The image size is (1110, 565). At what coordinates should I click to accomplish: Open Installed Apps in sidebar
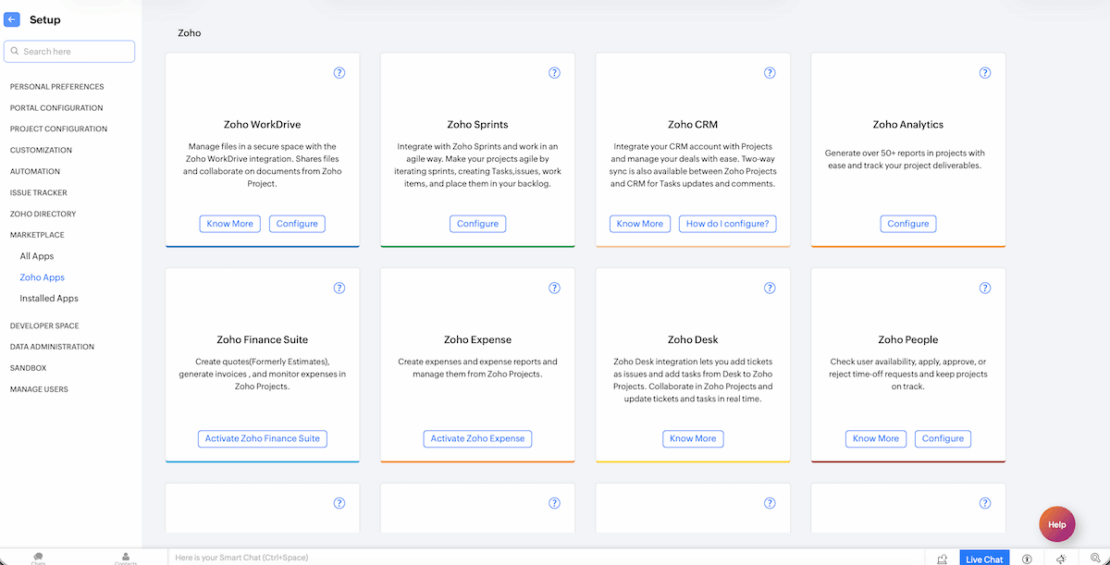point(49,299)
